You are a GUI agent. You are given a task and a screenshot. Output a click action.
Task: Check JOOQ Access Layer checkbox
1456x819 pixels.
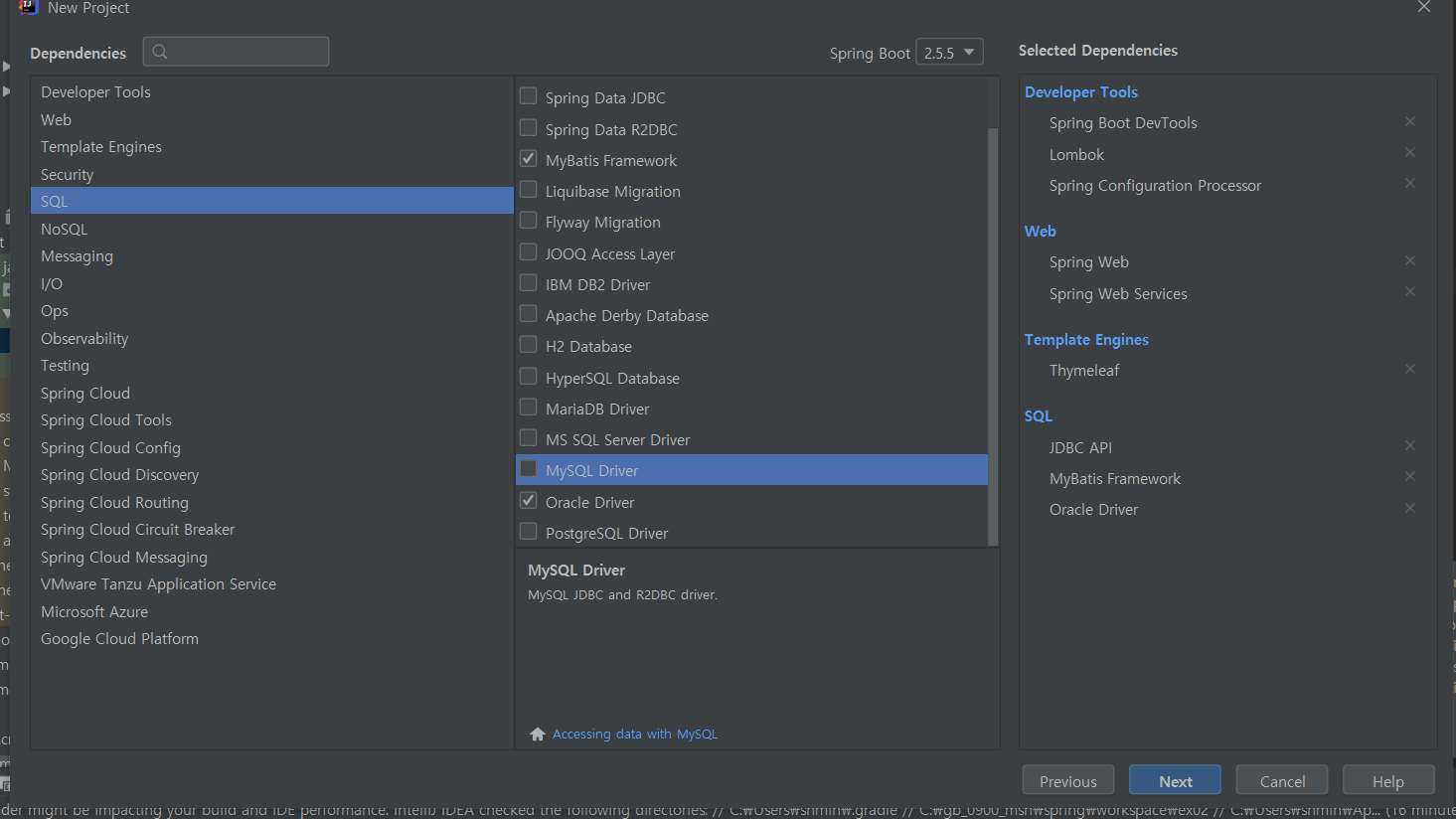click(529, 252)
